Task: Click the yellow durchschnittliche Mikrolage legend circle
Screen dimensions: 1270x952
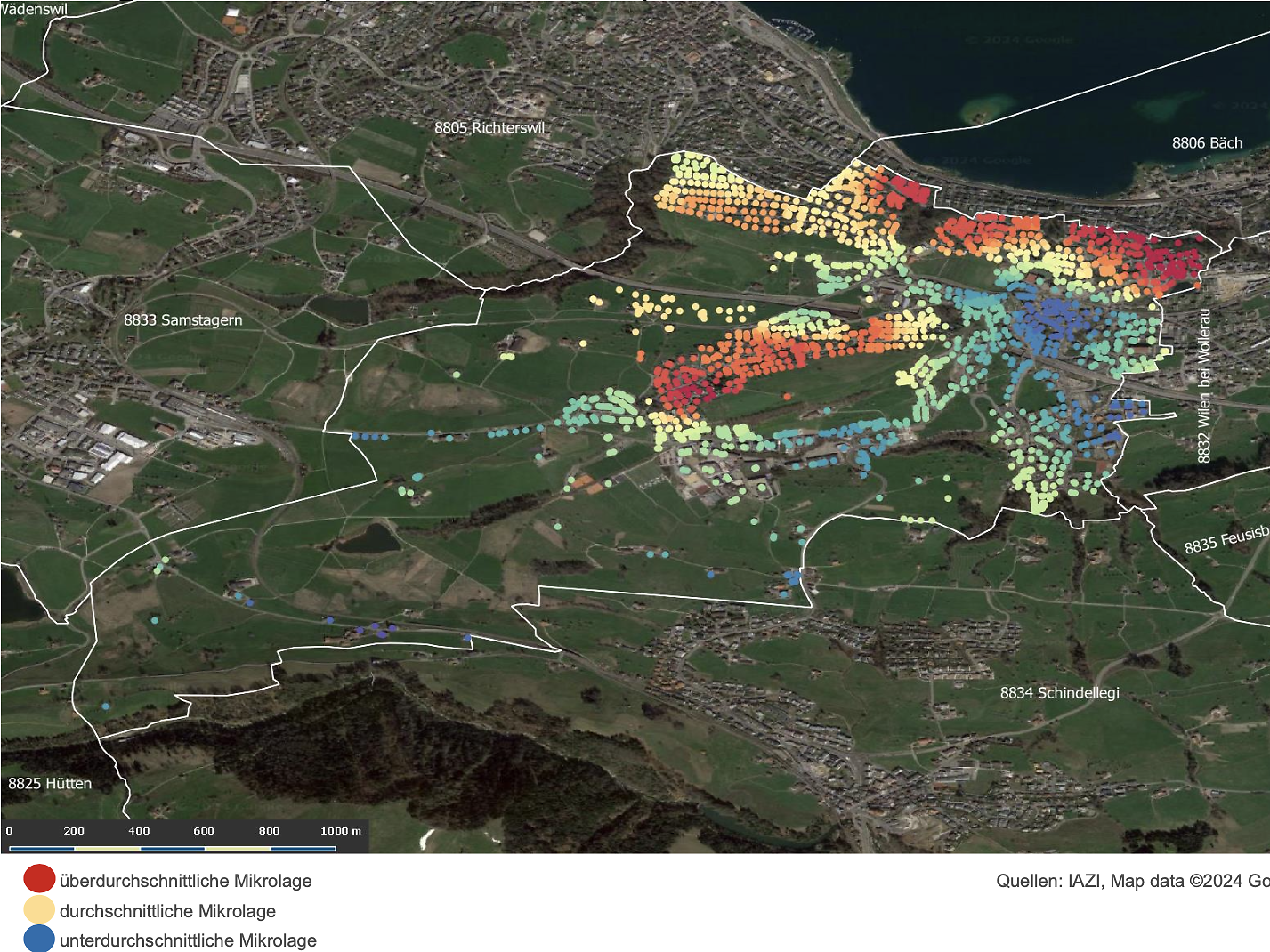Action: (x=39, y=909)
